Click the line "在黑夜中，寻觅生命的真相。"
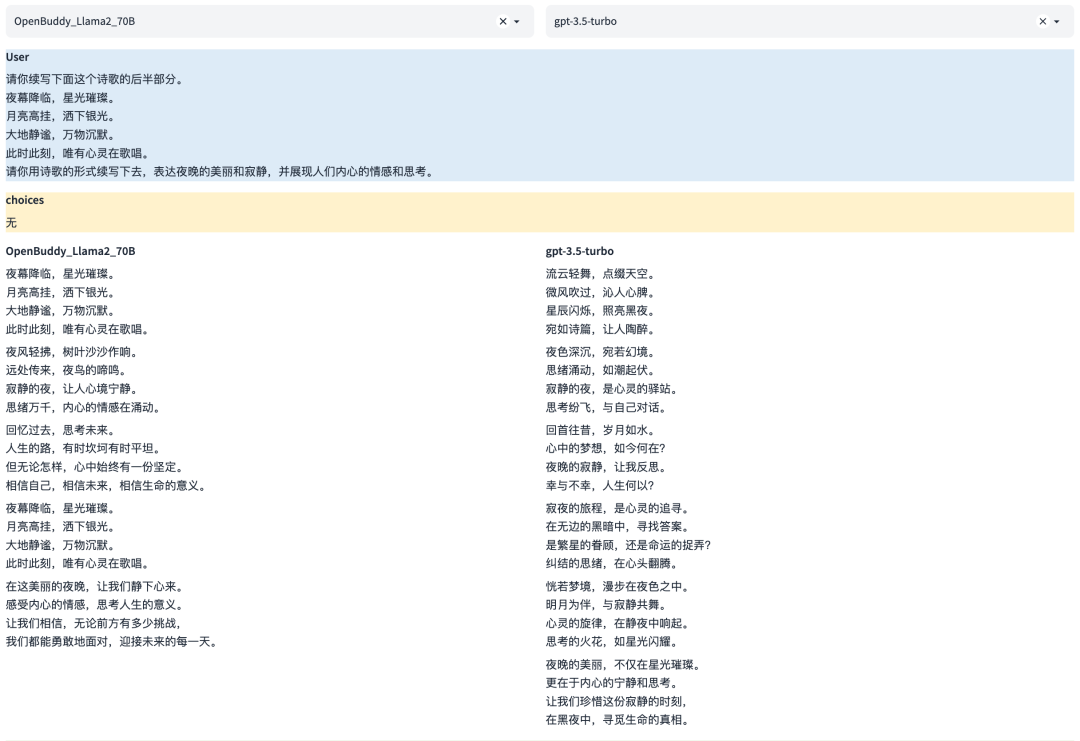 (x=619, y=720)
